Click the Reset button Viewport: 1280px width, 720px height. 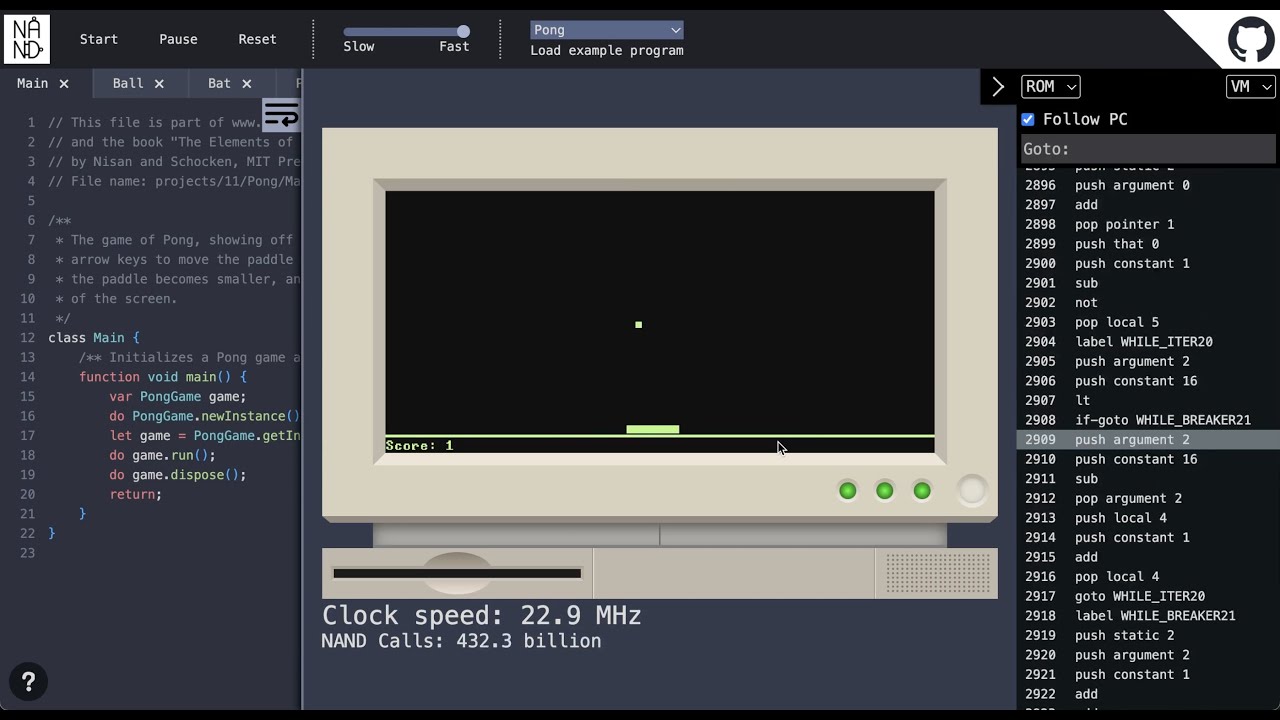coord(257,39)
